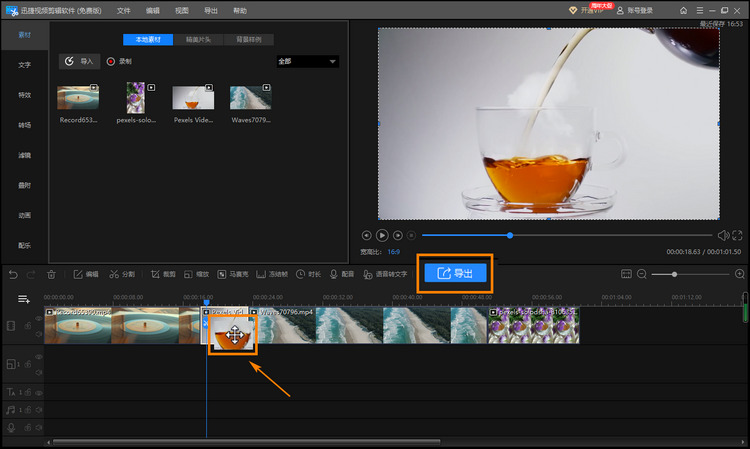Open the 时长 duration tool

(309, 274)
